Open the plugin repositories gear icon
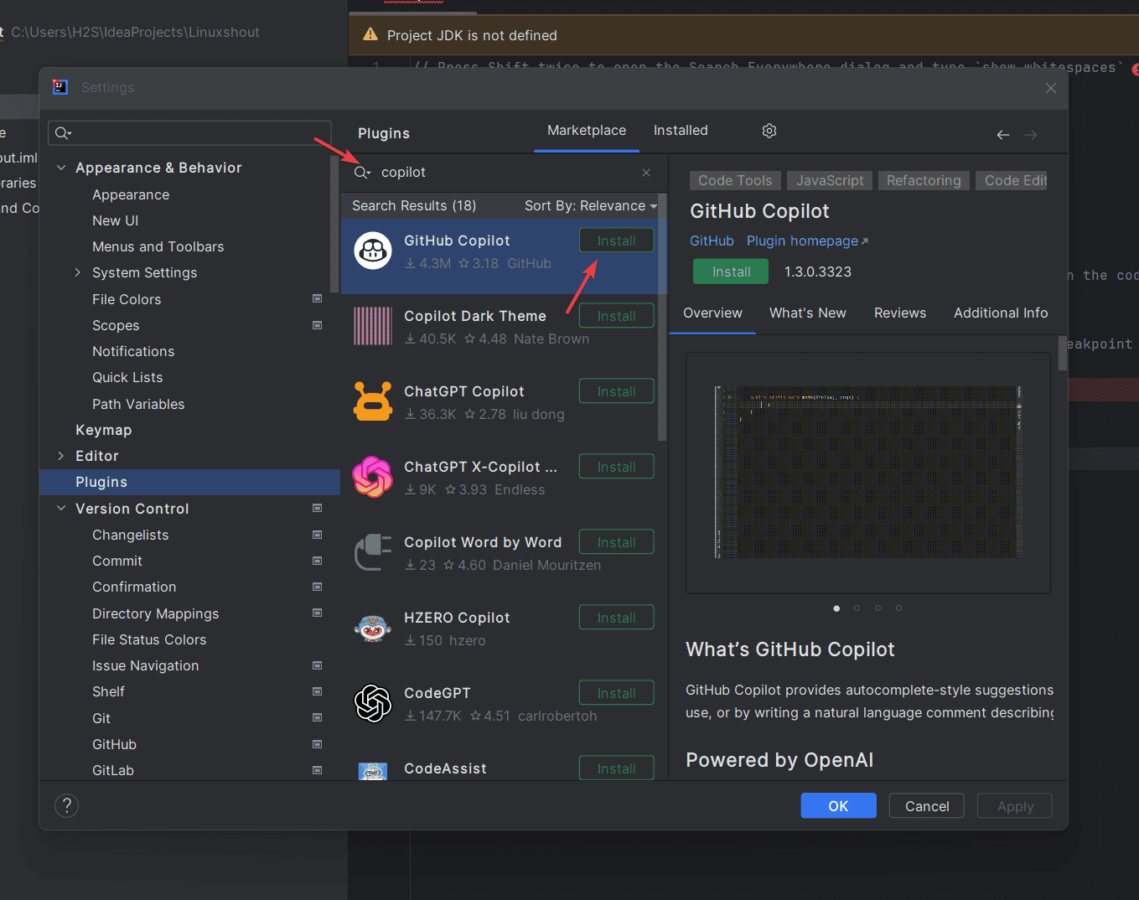 point(768,130)
